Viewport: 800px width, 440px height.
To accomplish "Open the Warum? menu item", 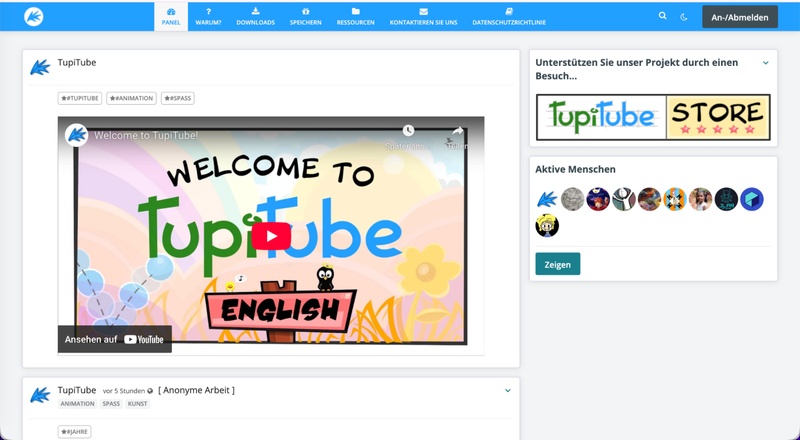I will (208, 16).
